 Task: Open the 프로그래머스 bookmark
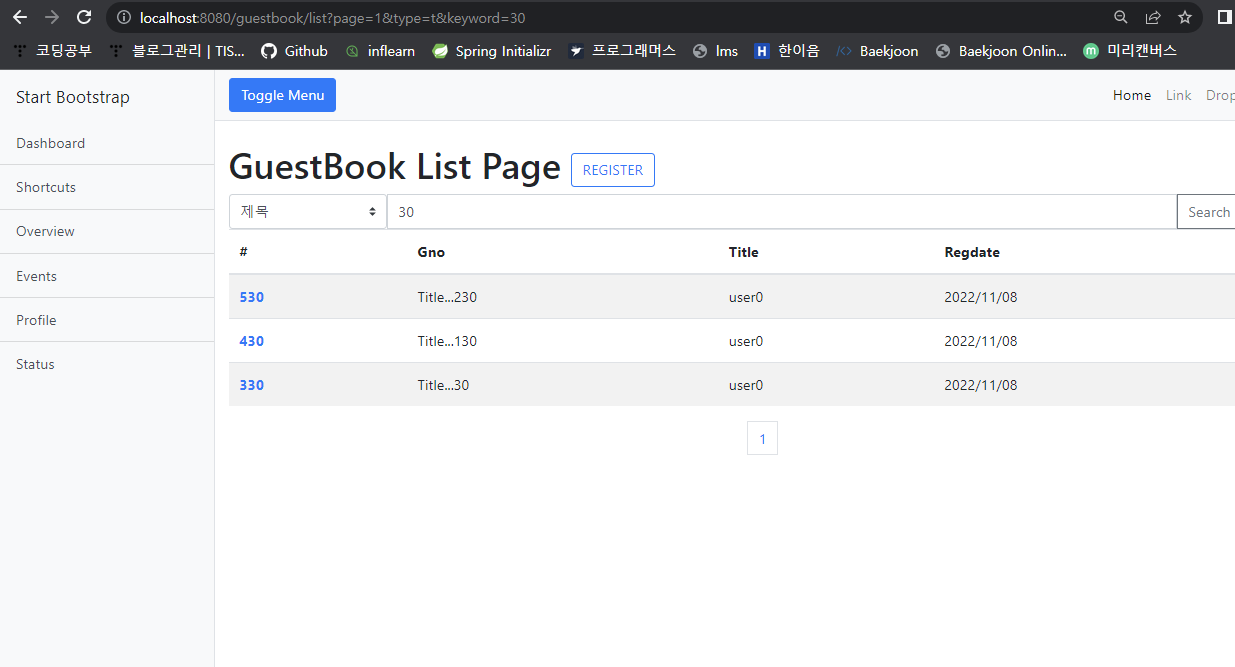point(622,51)
